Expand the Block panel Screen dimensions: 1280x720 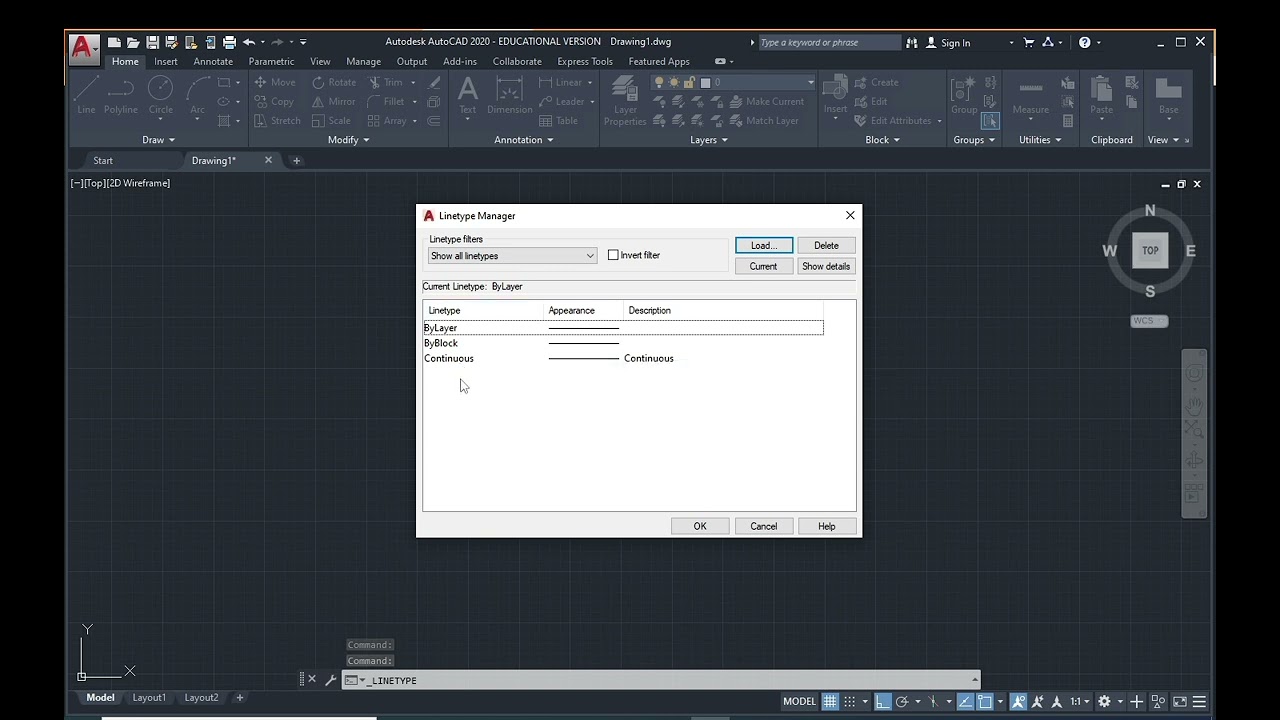coord(883,140)
